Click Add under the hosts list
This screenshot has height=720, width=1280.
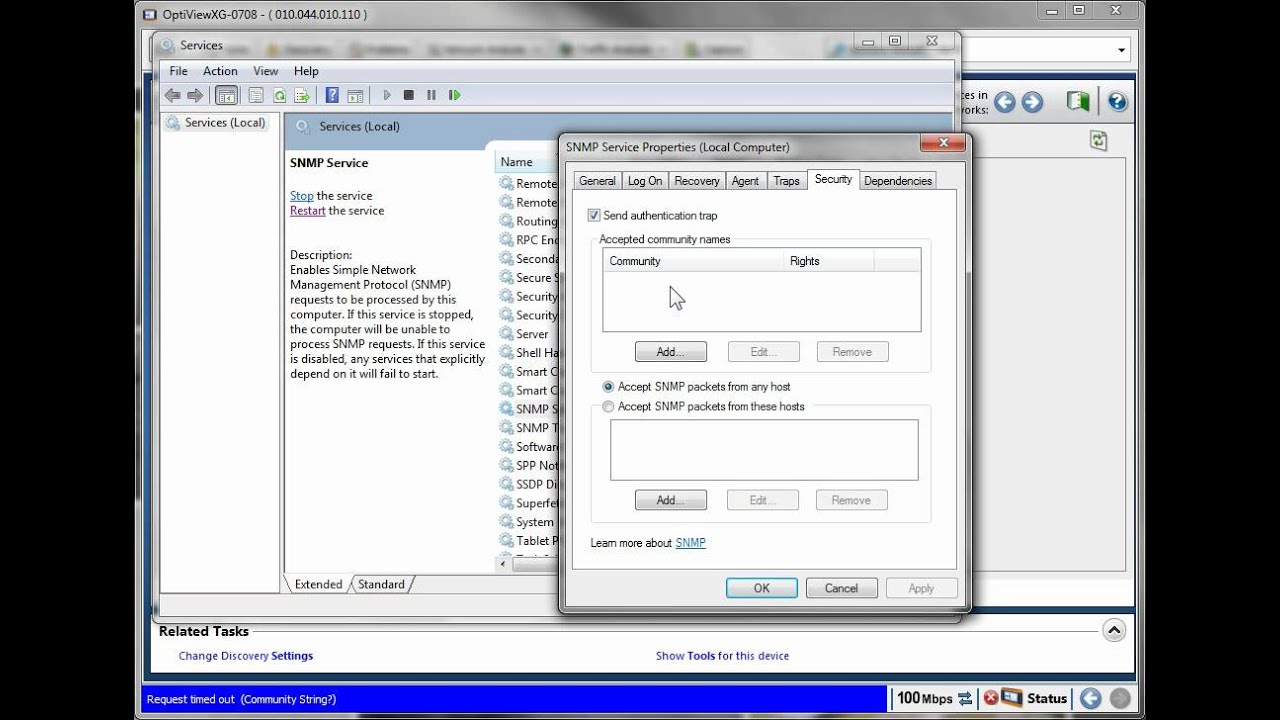pos(671,500)
